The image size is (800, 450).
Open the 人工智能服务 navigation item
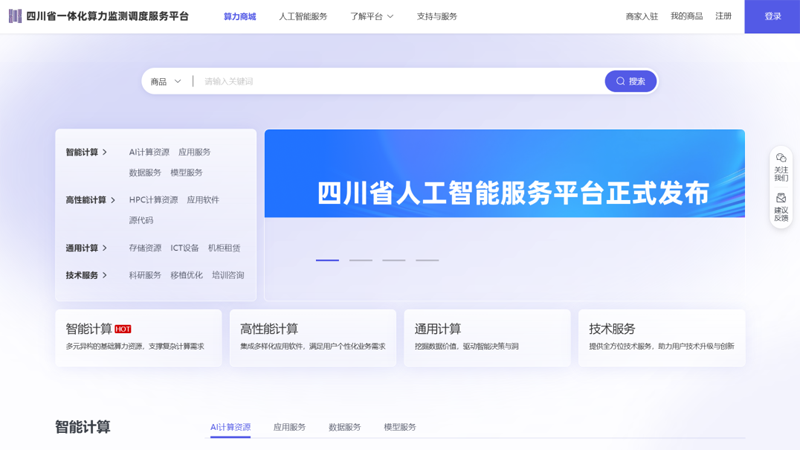(302, 17)
